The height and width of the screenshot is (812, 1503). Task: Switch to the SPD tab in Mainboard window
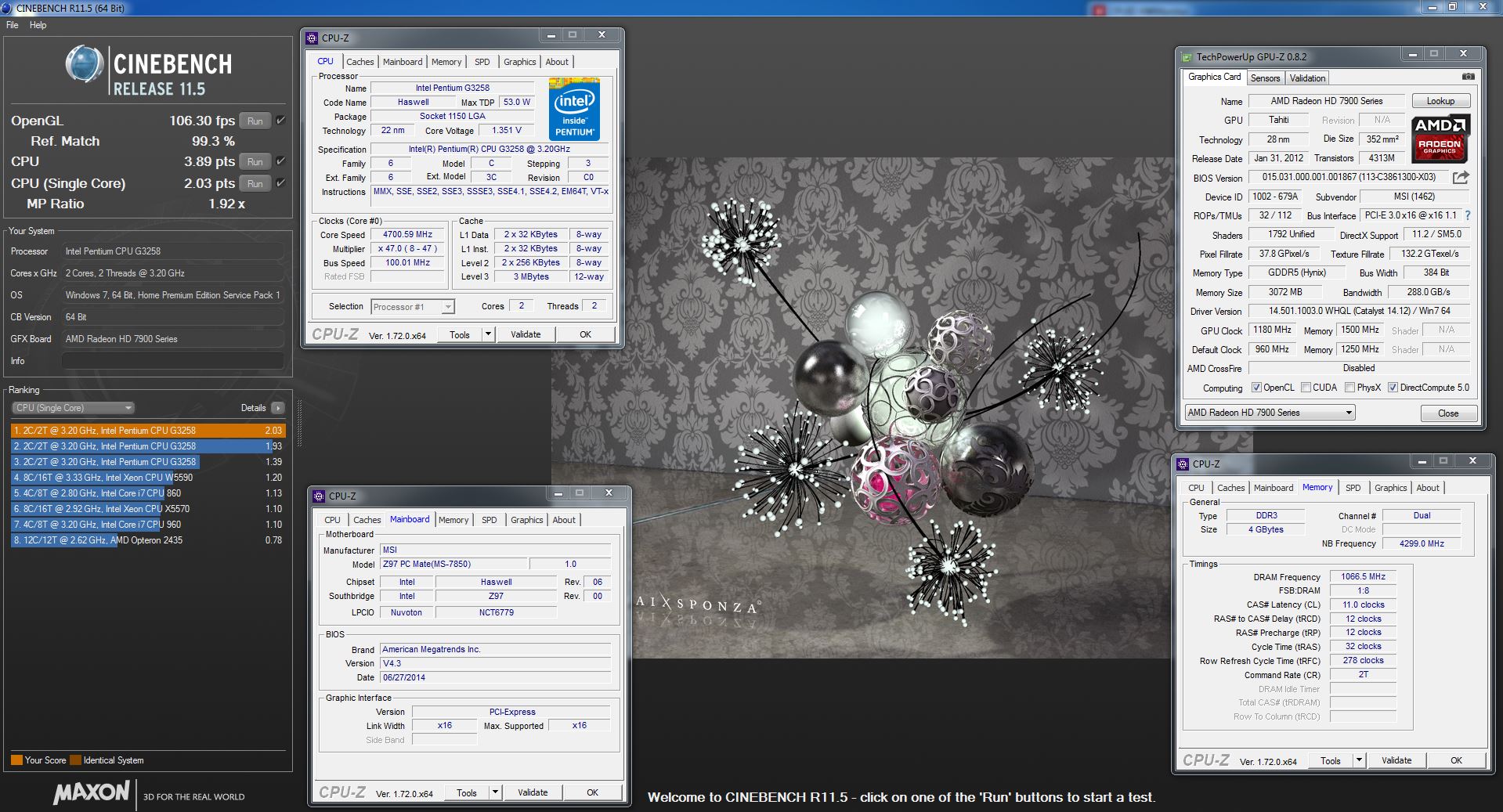pos(489,520)
